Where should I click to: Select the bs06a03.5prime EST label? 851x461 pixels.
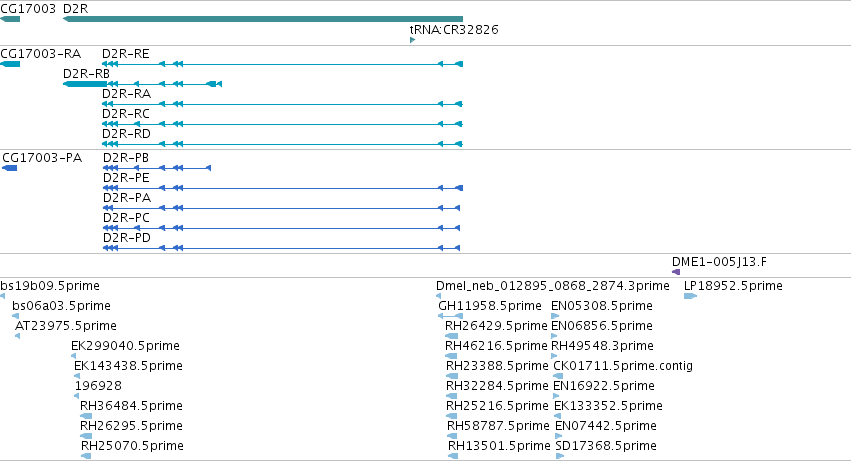(x=61, y=306)
